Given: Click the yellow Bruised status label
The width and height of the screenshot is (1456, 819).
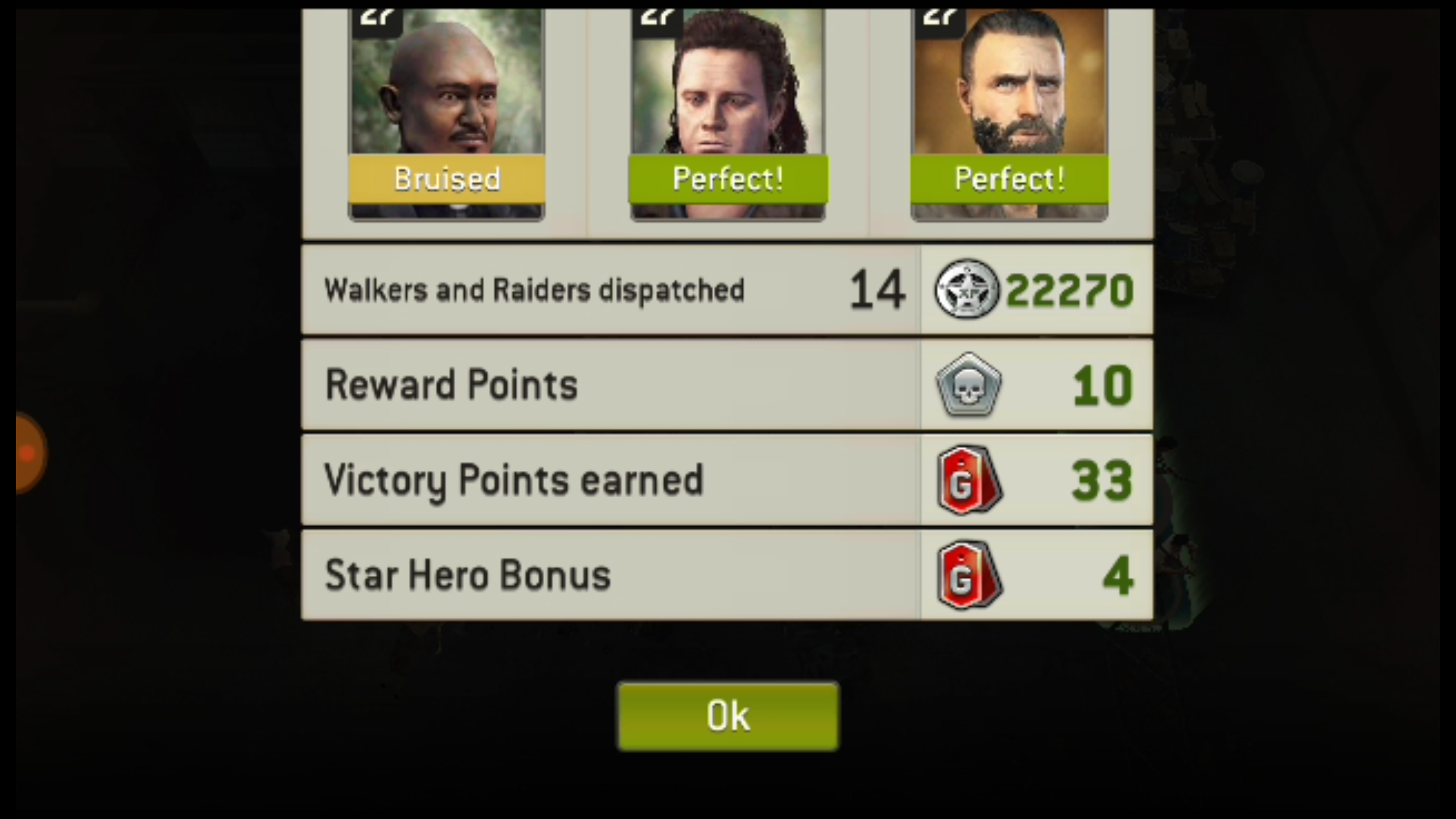Looking at the screenshot, I should click(x=447, y=179).
